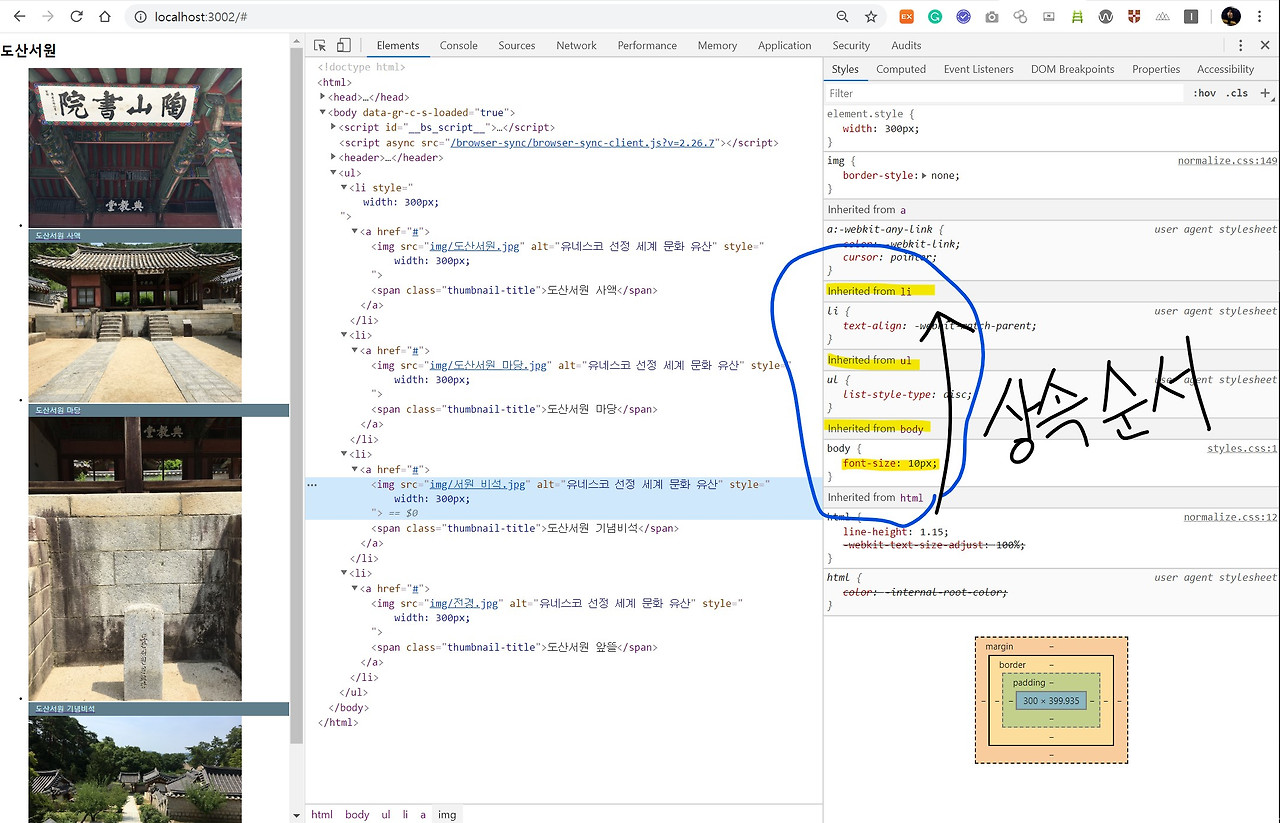Select the Network tab
This screenshot has height=823, width=1280.
coord(576,45)
